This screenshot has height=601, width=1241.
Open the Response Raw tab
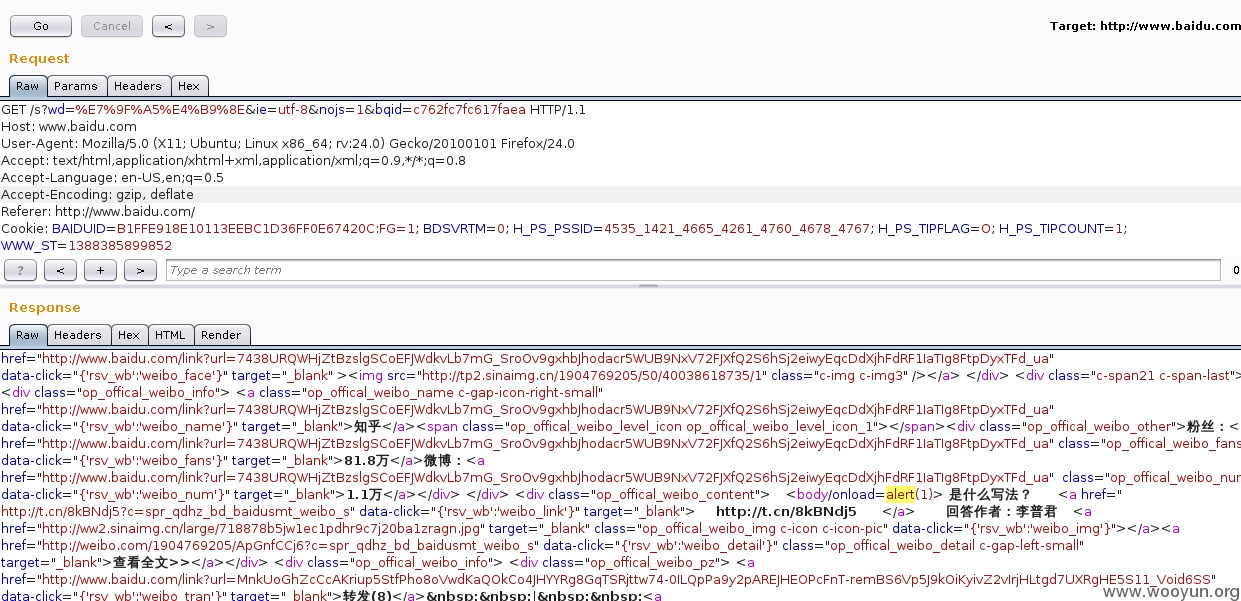(28, 335)
